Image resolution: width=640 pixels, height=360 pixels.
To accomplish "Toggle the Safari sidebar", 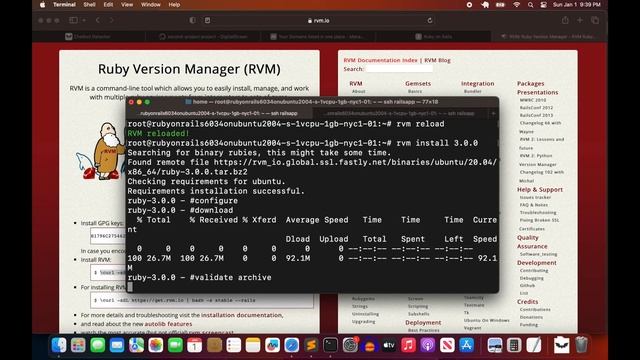I will [73, 20].
